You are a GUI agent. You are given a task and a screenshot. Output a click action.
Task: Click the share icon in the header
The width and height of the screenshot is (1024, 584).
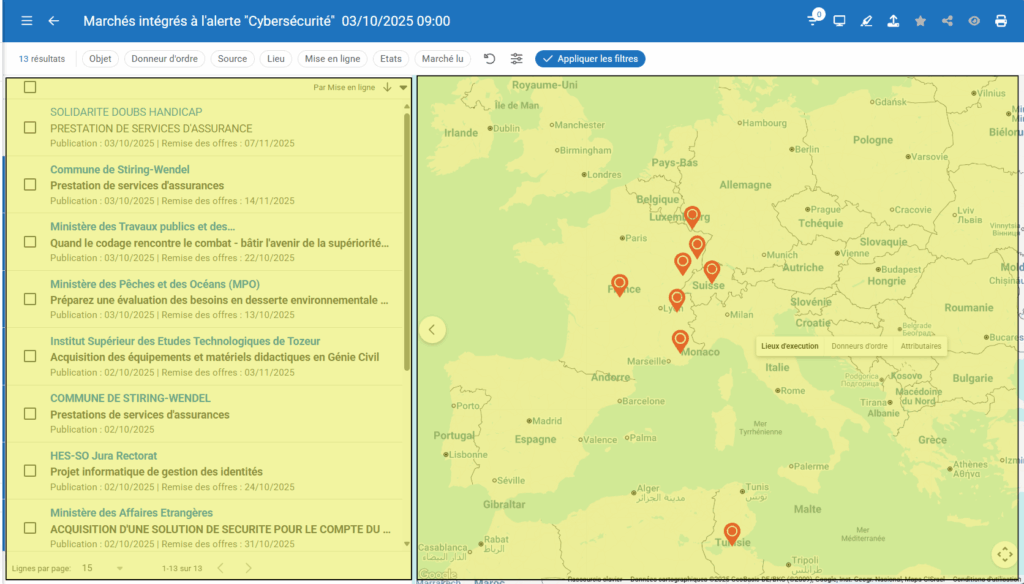[x=947, y=21]
